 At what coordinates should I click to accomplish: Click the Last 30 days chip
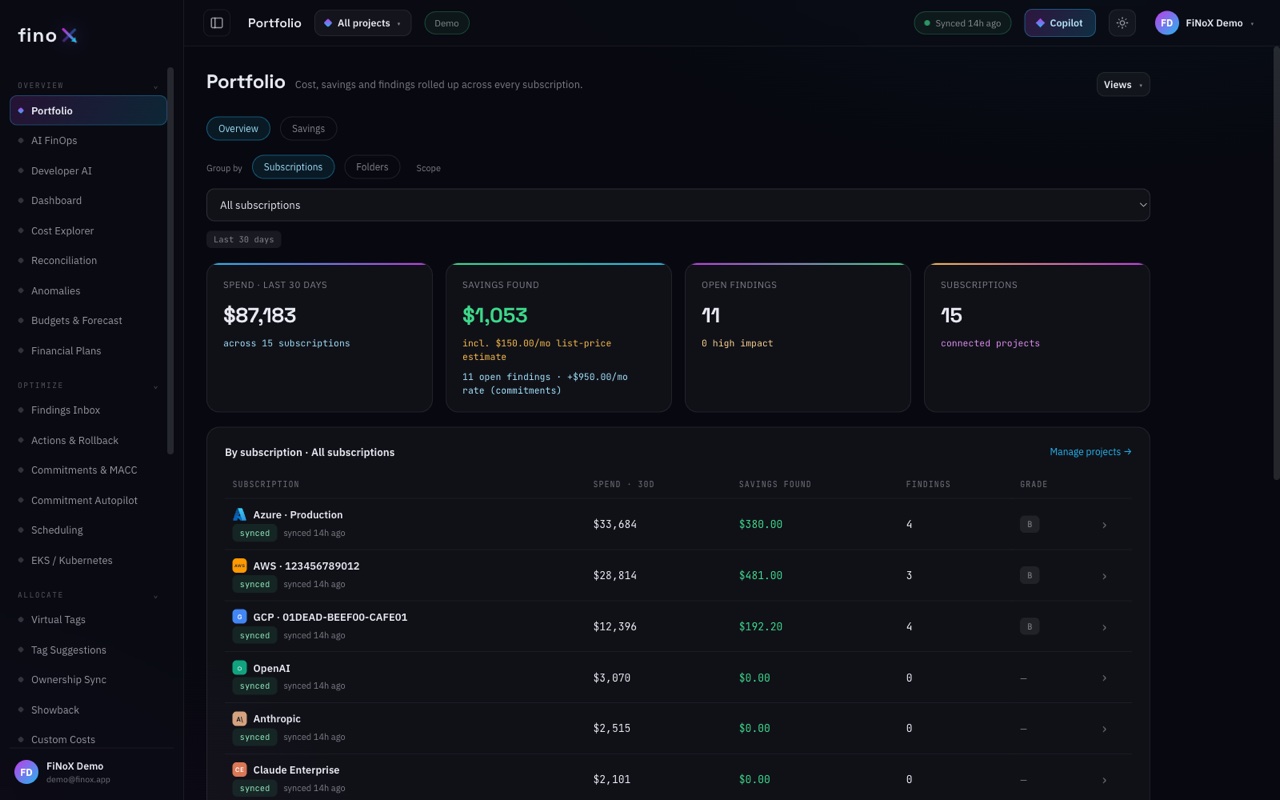[x=243, y=240]
